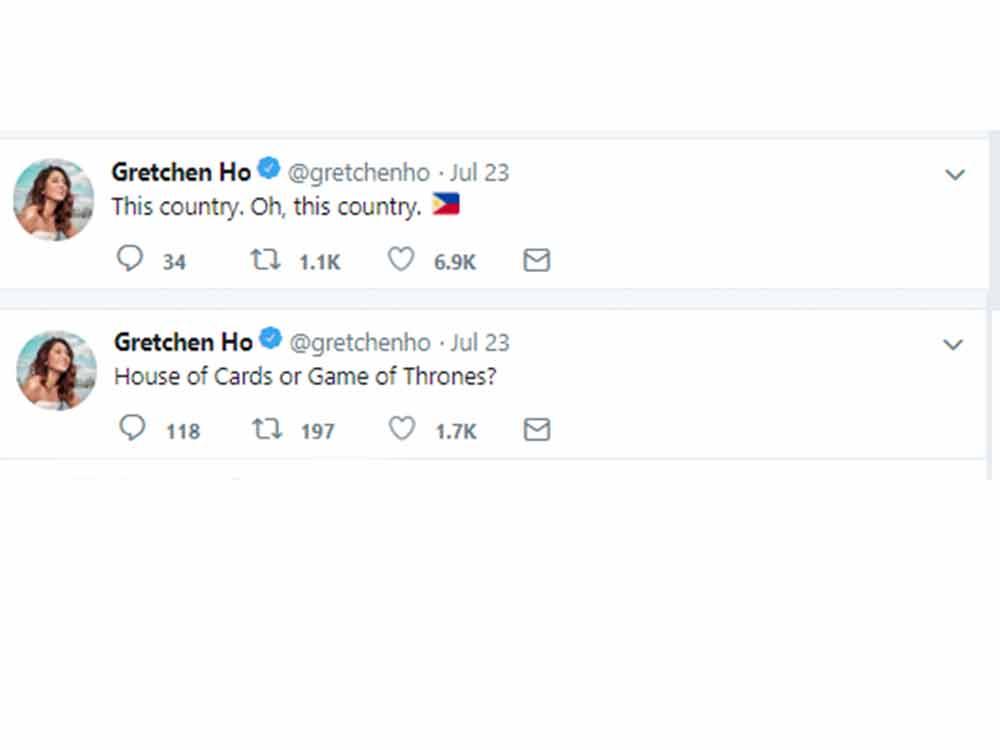The width and height of the screenshot is (1000, 750).
Task: Click the avatar of the second tweet
Action: 56,370
